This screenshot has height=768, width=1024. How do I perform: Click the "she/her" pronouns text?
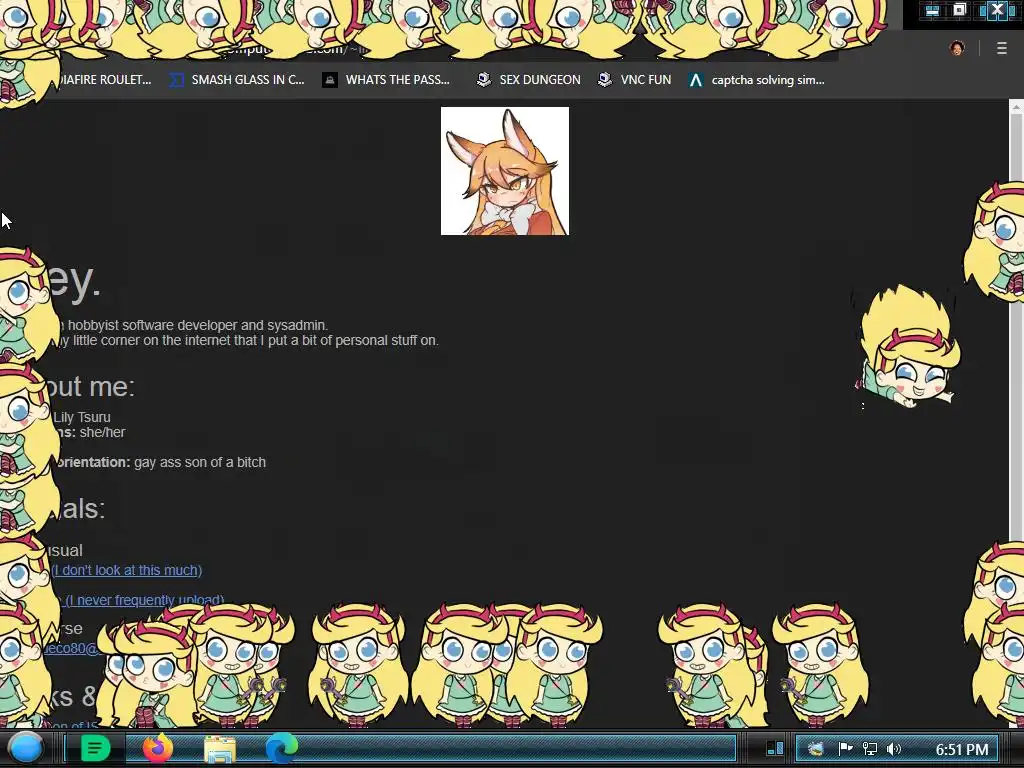[x=103, y=432]
